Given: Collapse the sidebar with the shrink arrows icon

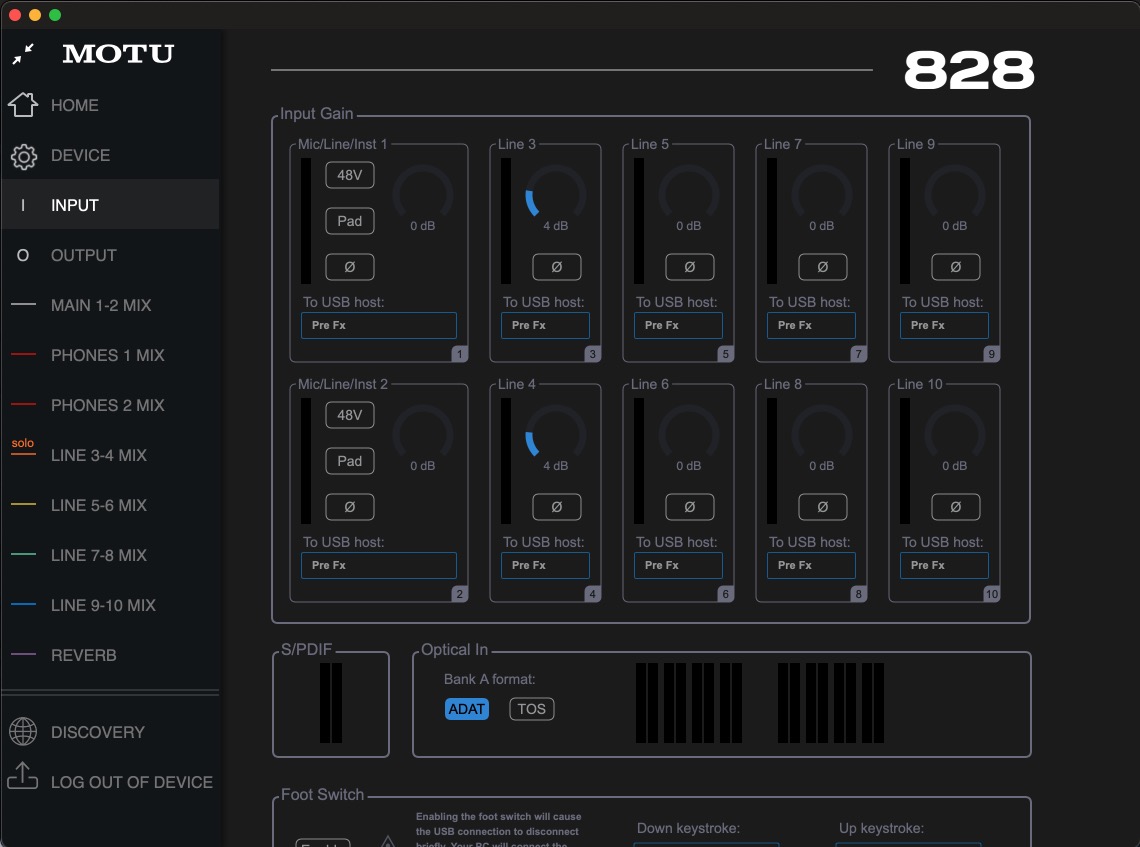Looking at the screenshot, I should click(x=23, y=54).
